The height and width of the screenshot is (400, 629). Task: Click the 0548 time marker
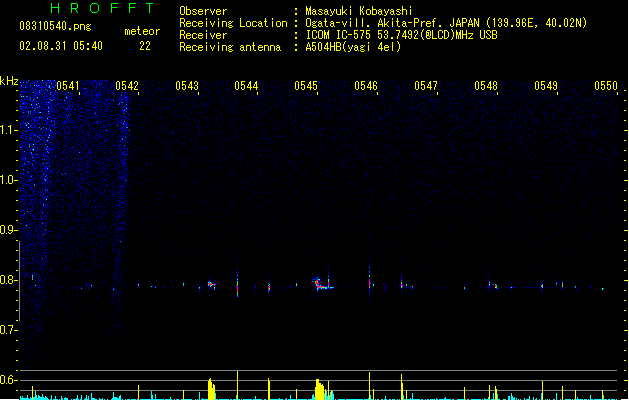coord(486,86)
